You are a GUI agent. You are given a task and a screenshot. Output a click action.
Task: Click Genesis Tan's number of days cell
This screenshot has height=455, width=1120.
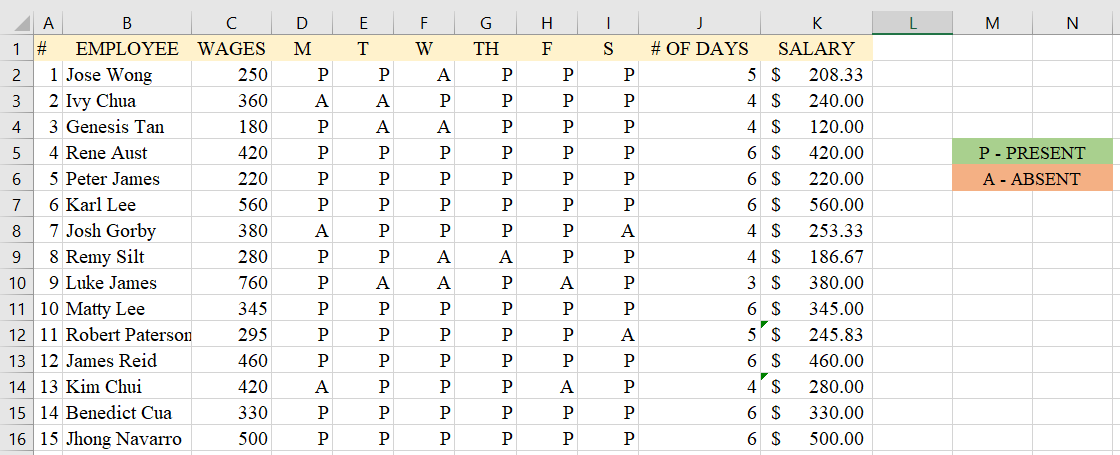(x=699, y=127)
